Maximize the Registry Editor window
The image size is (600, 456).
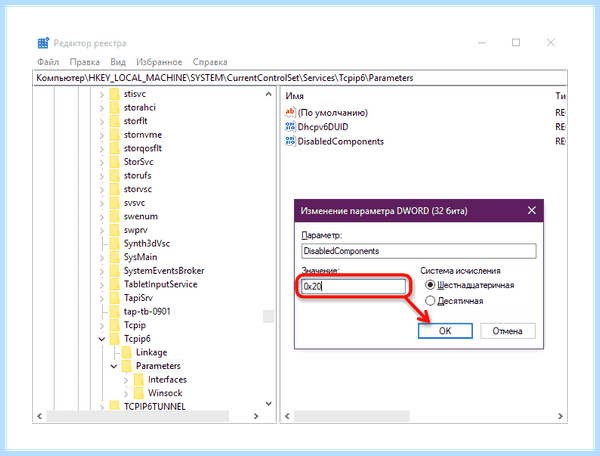click(516, 42)
